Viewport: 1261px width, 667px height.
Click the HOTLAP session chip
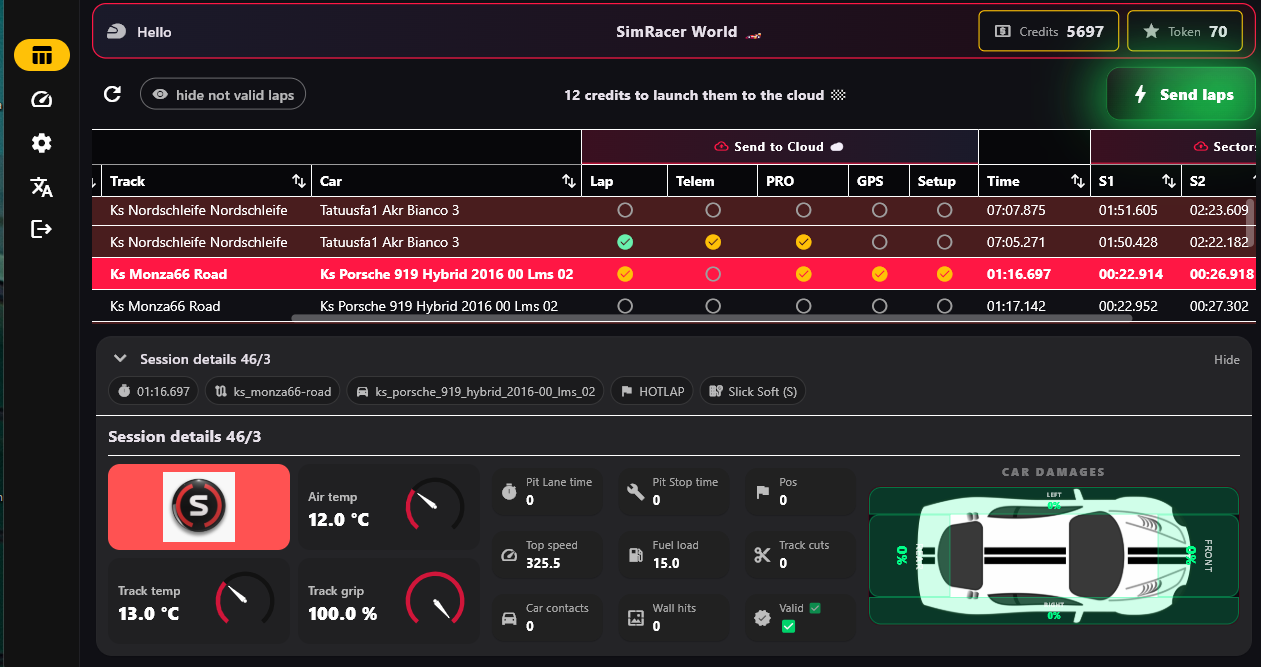point(651,391)
